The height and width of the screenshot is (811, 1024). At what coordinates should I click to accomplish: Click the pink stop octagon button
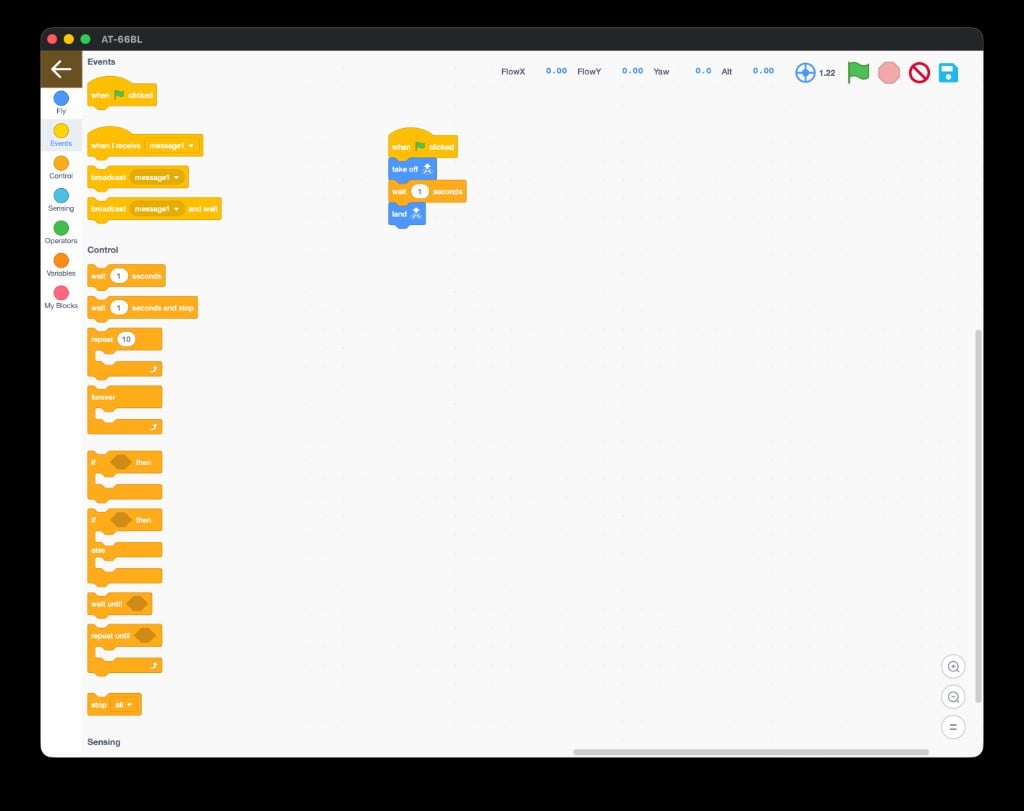[889, 72]
